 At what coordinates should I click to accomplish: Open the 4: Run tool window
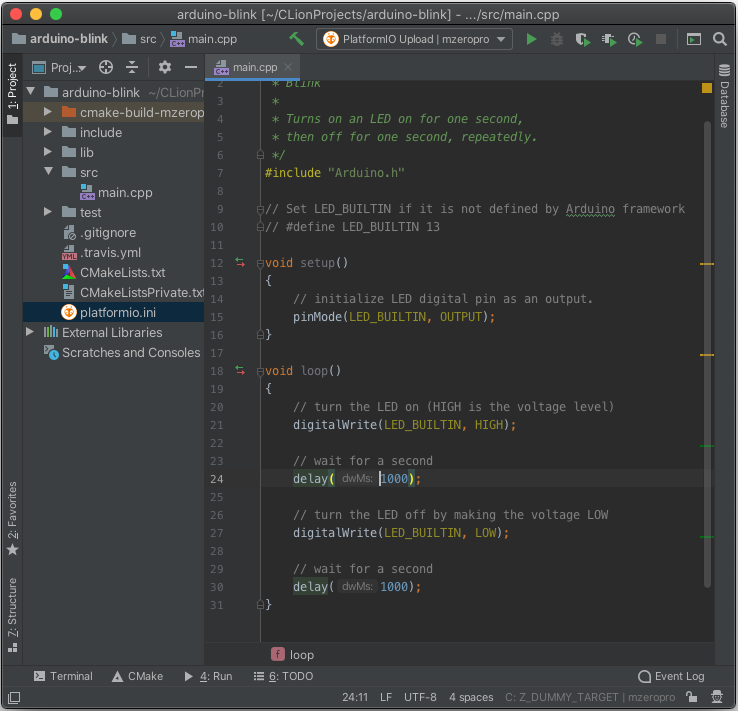209,676
